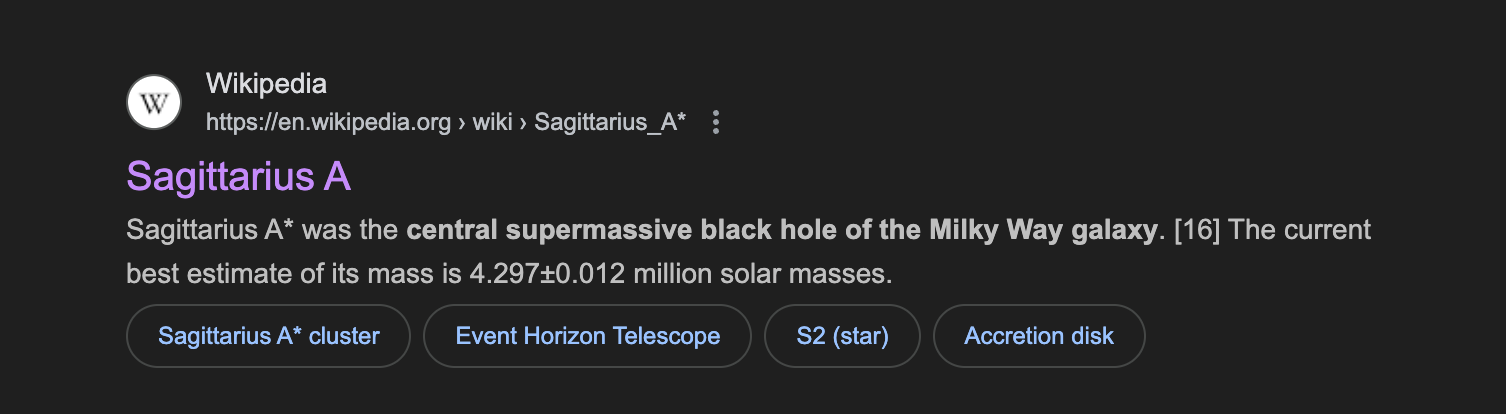Go to the Accretion disk chip

click(x=1038, y=336)
